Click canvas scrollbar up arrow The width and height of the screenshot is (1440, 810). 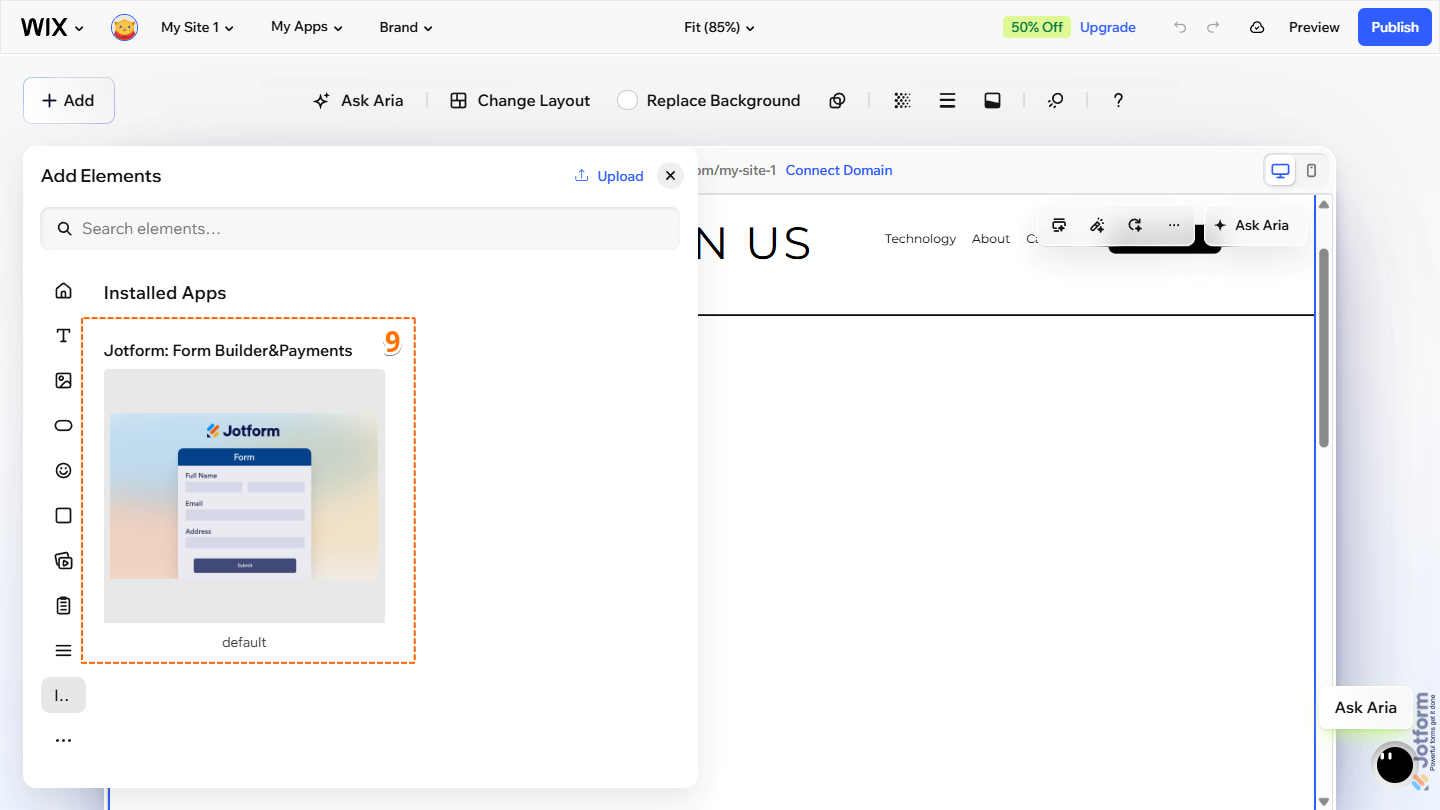(1324, 204)
